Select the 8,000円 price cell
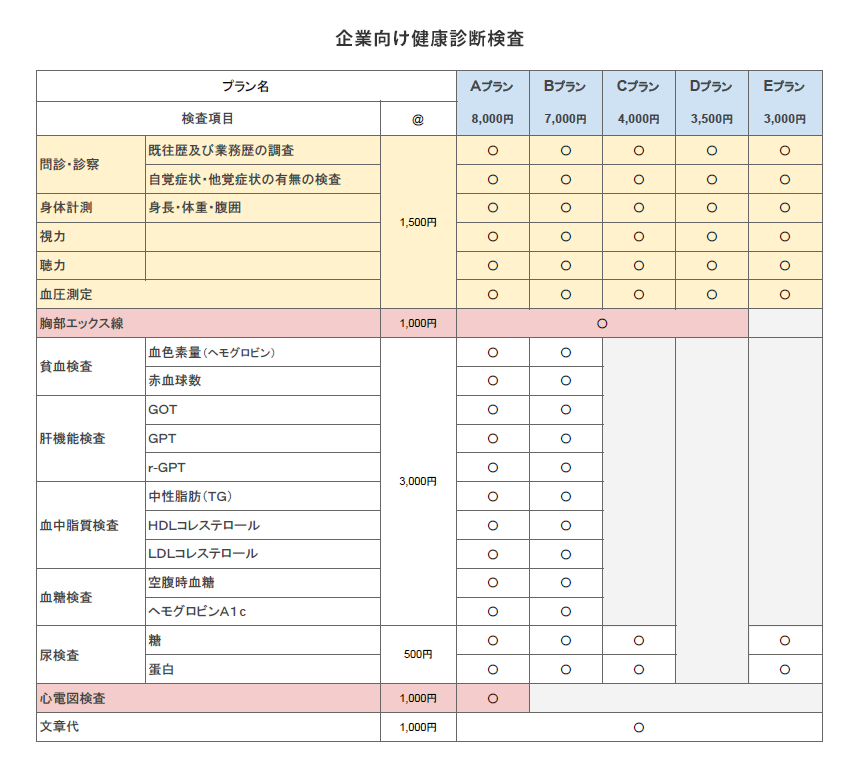Image resolution: width=860 pixels, height=760 pixels. point(490,119)
